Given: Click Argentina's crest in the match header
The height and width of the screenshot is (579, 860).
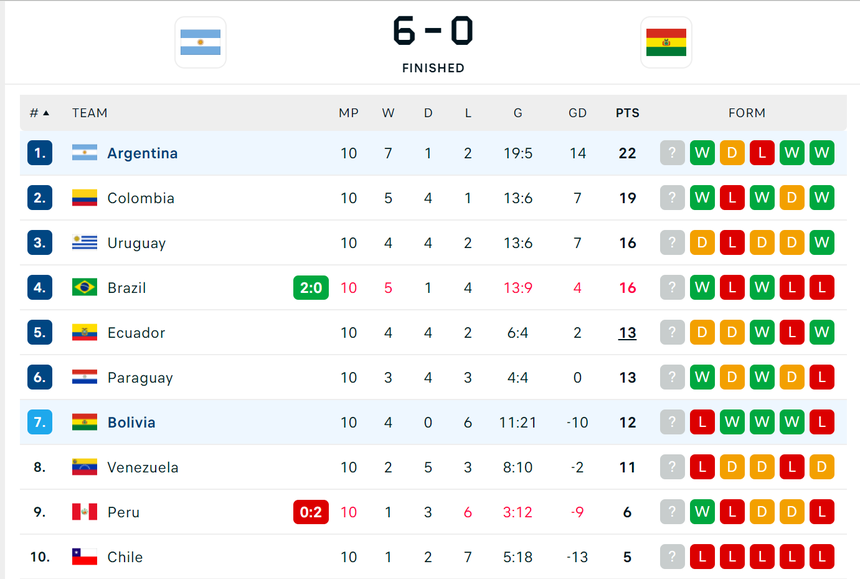Looking at the screenshot, I should pyautogui.click(x=200, y=42).
